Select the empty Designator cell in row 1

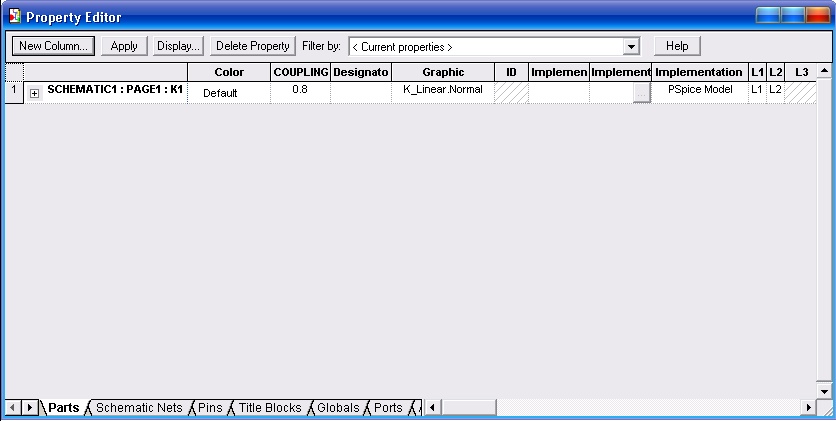[x=361, y=92]
